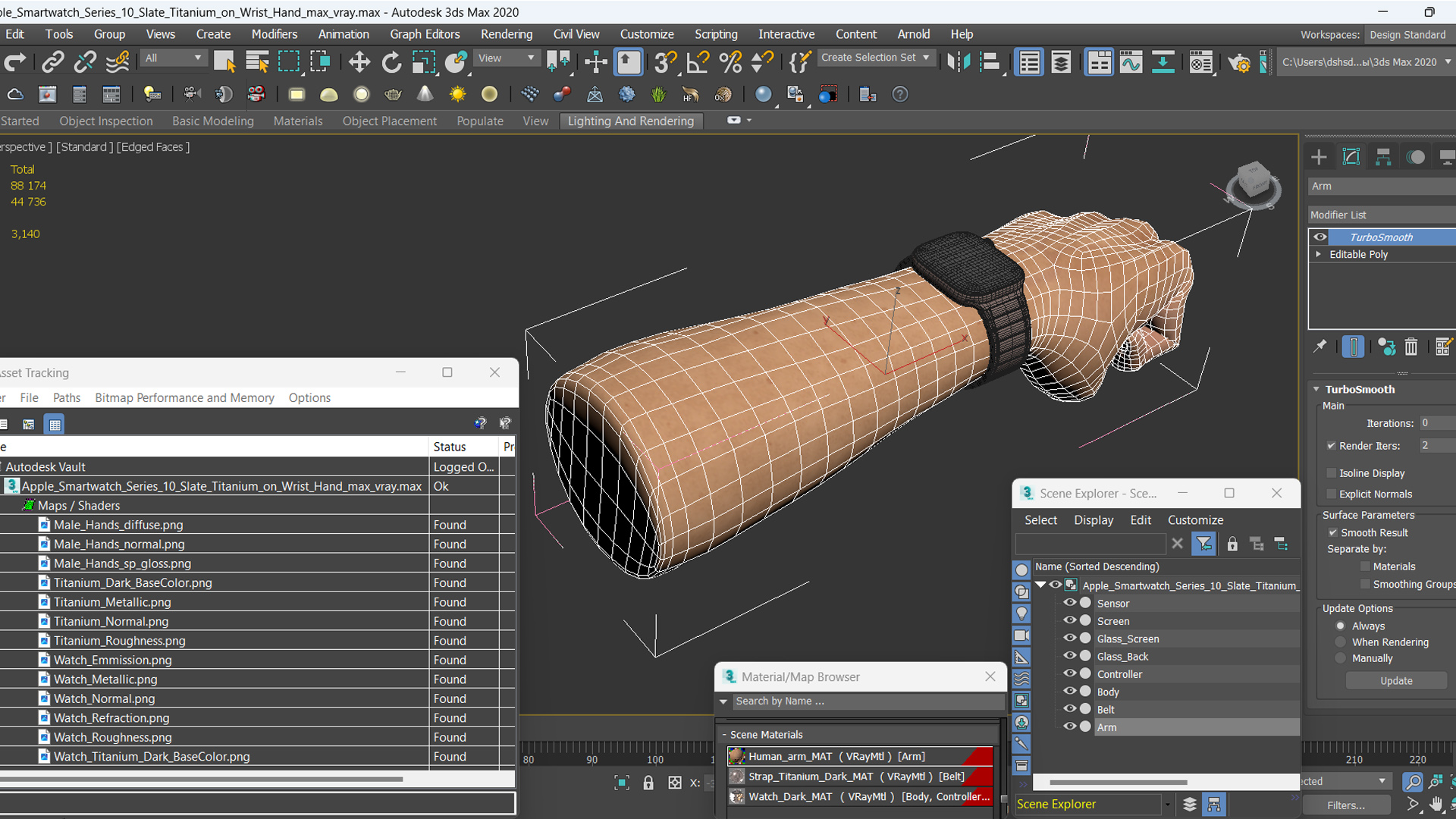
Task: Open the All selection filter dropdown
Action: tap(173, 58)
